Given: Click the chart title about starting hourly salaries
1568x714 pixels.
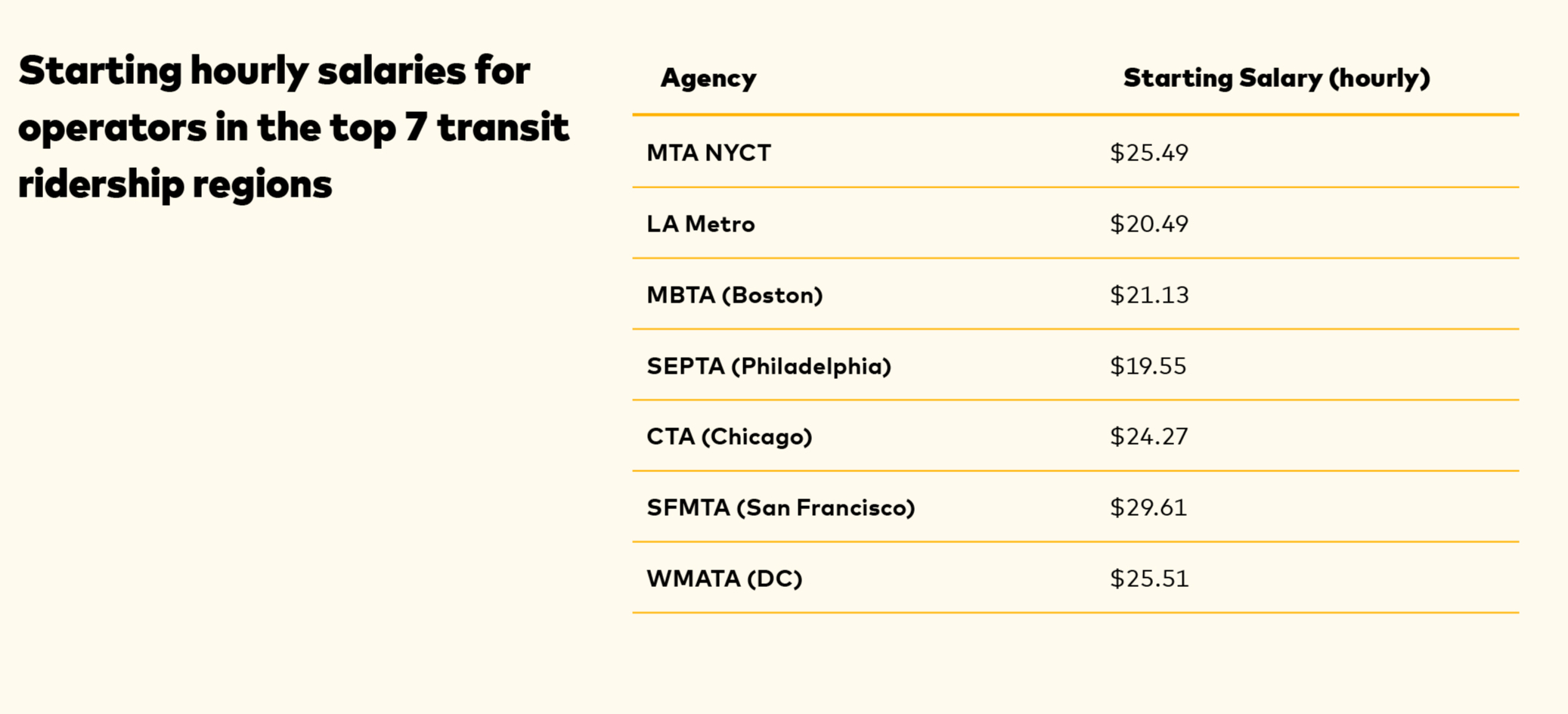Looking at the screenshot, I should (x=293, y=127).
